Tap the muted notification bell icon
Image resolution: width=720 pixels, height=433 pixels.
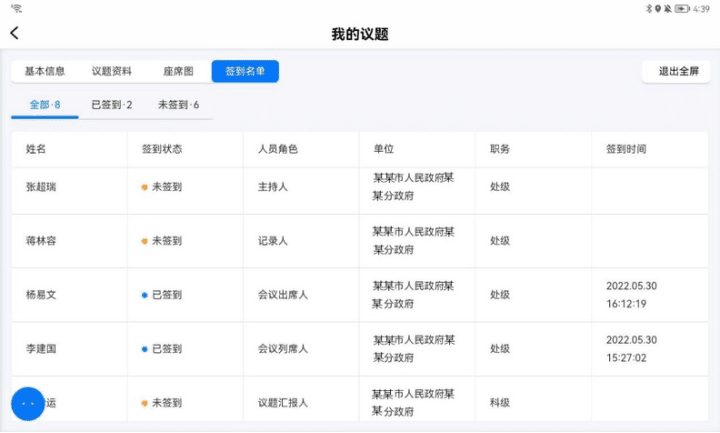click(x=667, y=9)
